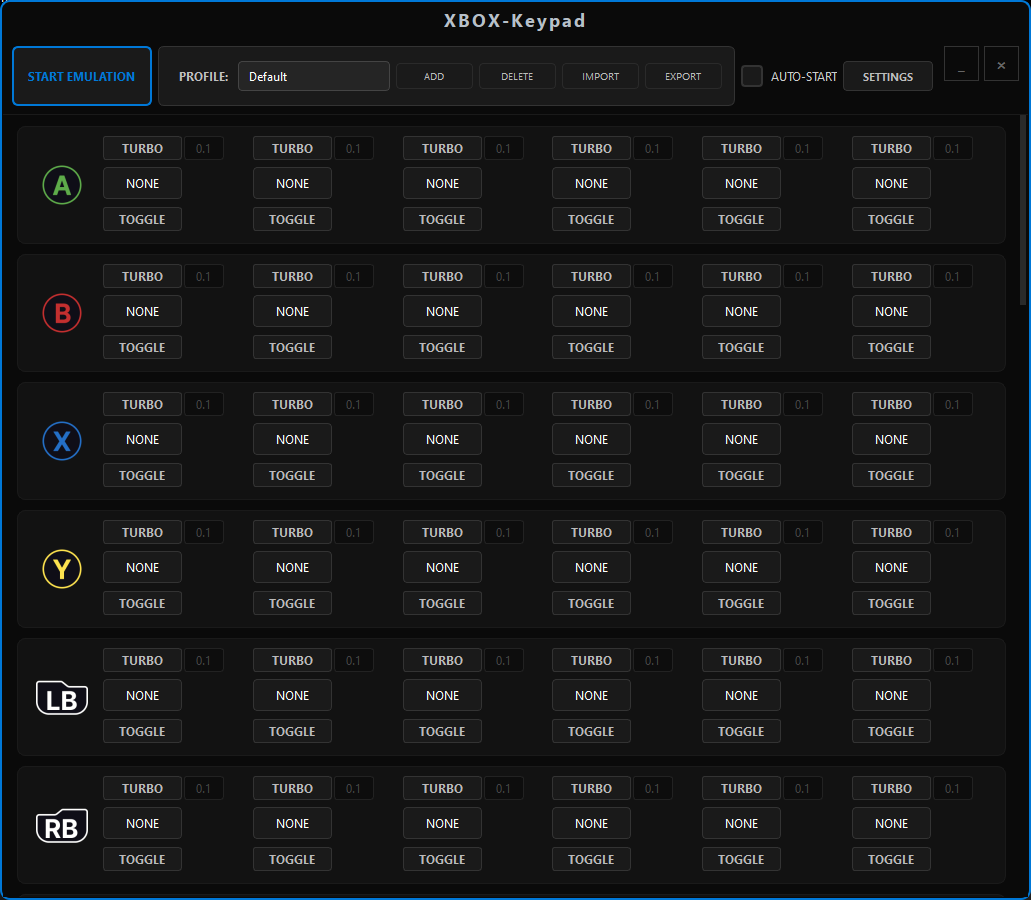Click the RB bumper icon
Screen dimensions: 1031x900
coord(62,826)
